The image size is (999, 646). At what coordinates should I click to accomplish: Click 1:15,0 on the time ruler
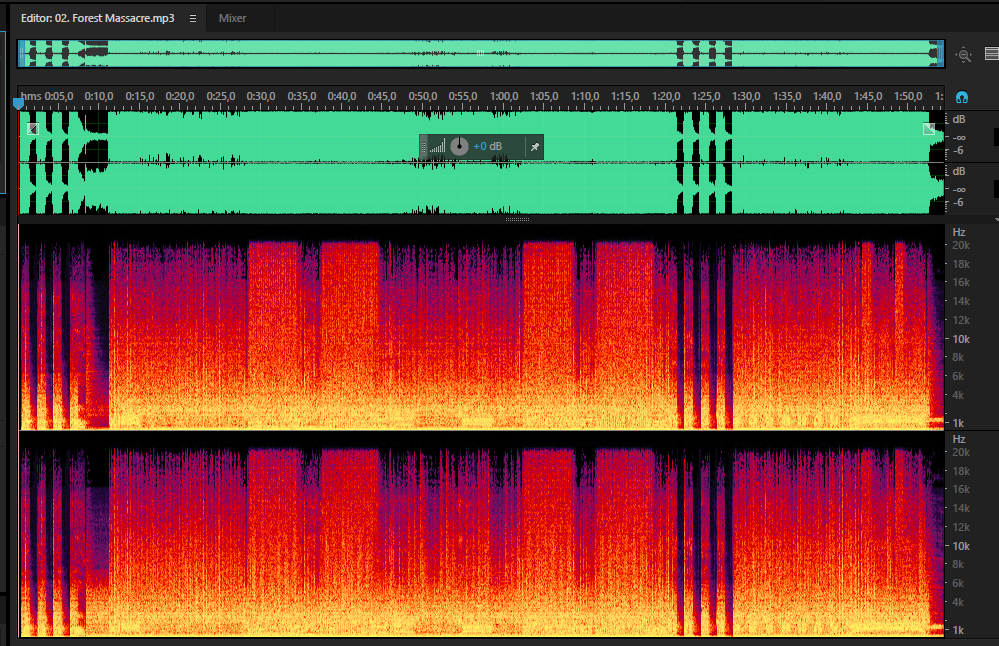click(625, 96)
